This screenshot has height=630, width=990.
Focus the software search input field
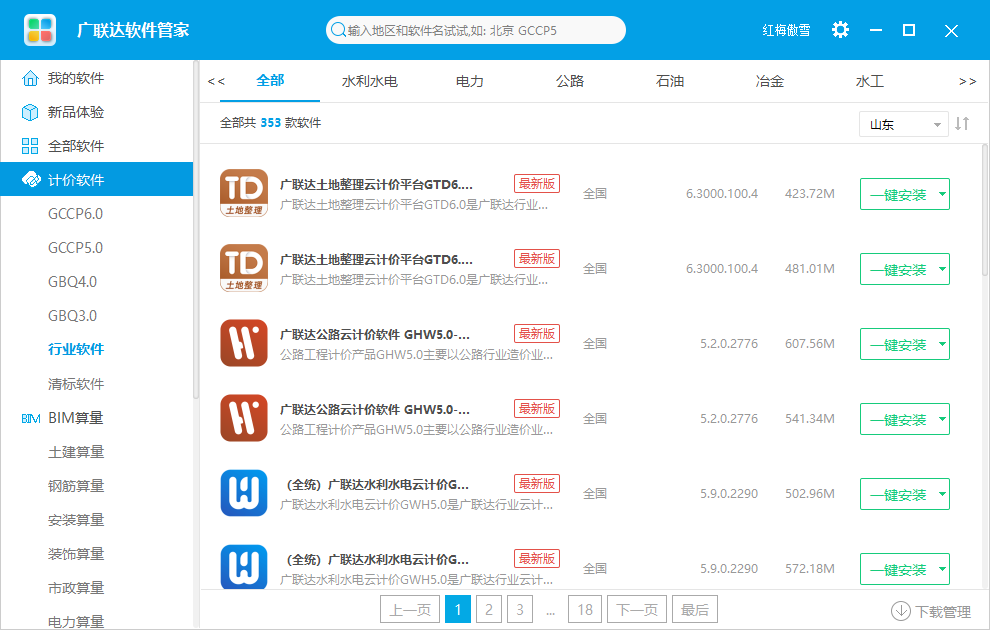476,30
